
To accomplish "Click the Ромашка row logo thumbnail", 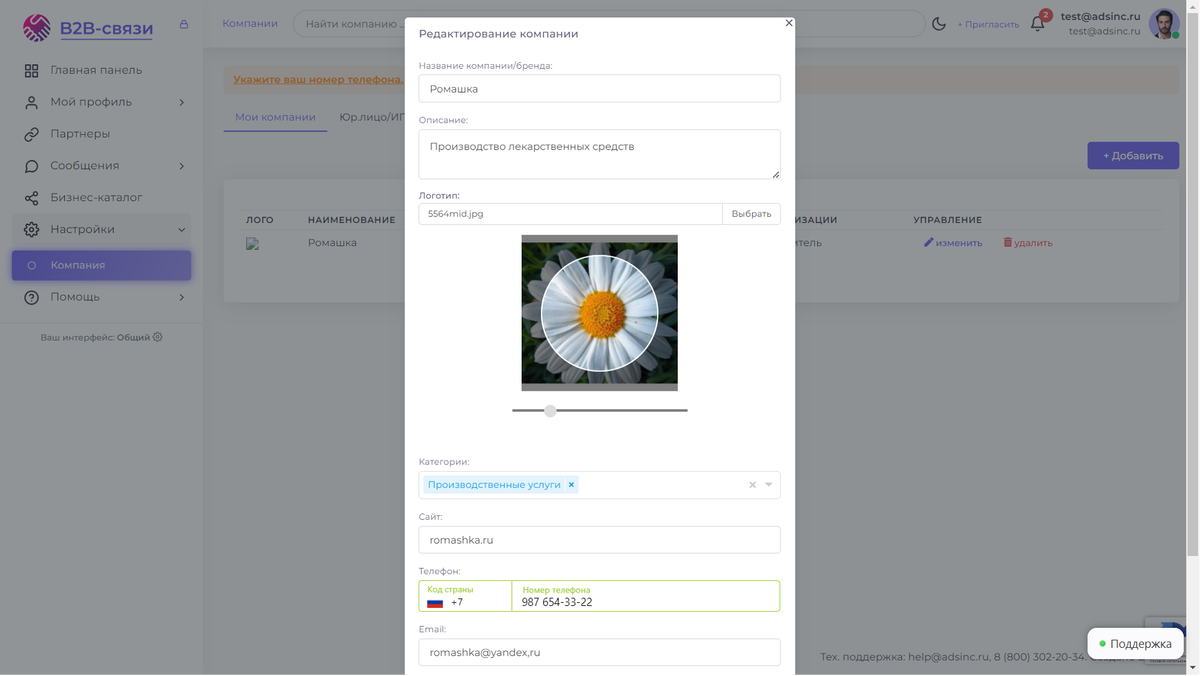I will 253,243.
